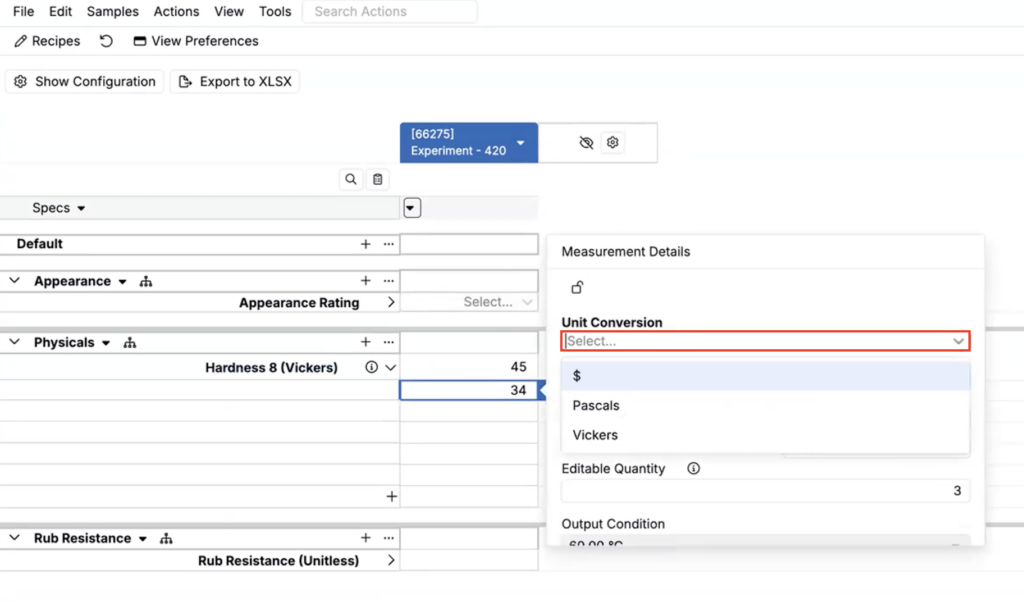Open boxed arrow dropdown next to Specs
This screenshot has width=1024, height=602.
pyautogui.click(x=412, y=208)
